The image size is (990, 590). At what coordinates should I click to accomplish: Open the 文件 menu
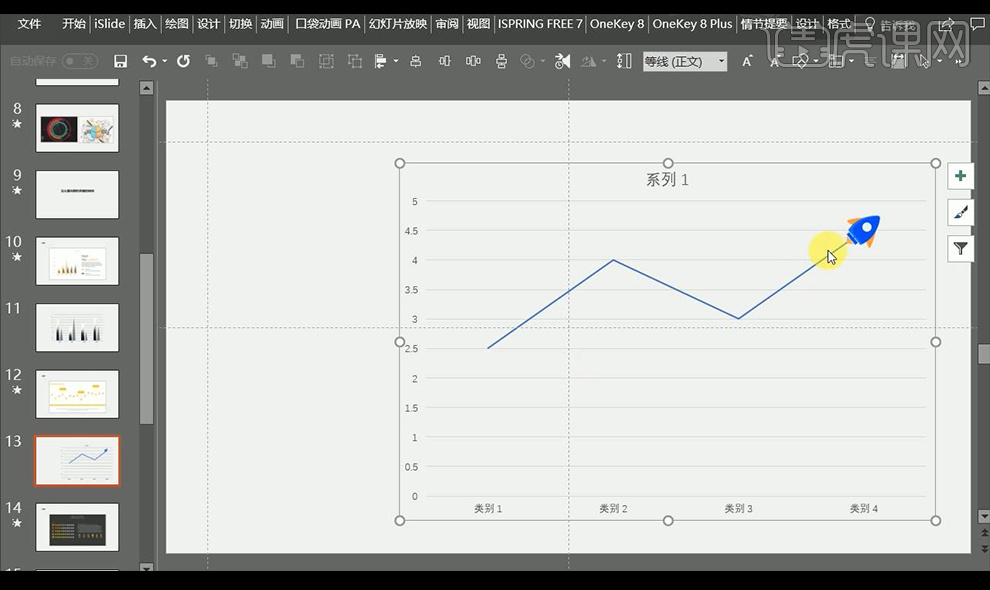pos(28,23)
